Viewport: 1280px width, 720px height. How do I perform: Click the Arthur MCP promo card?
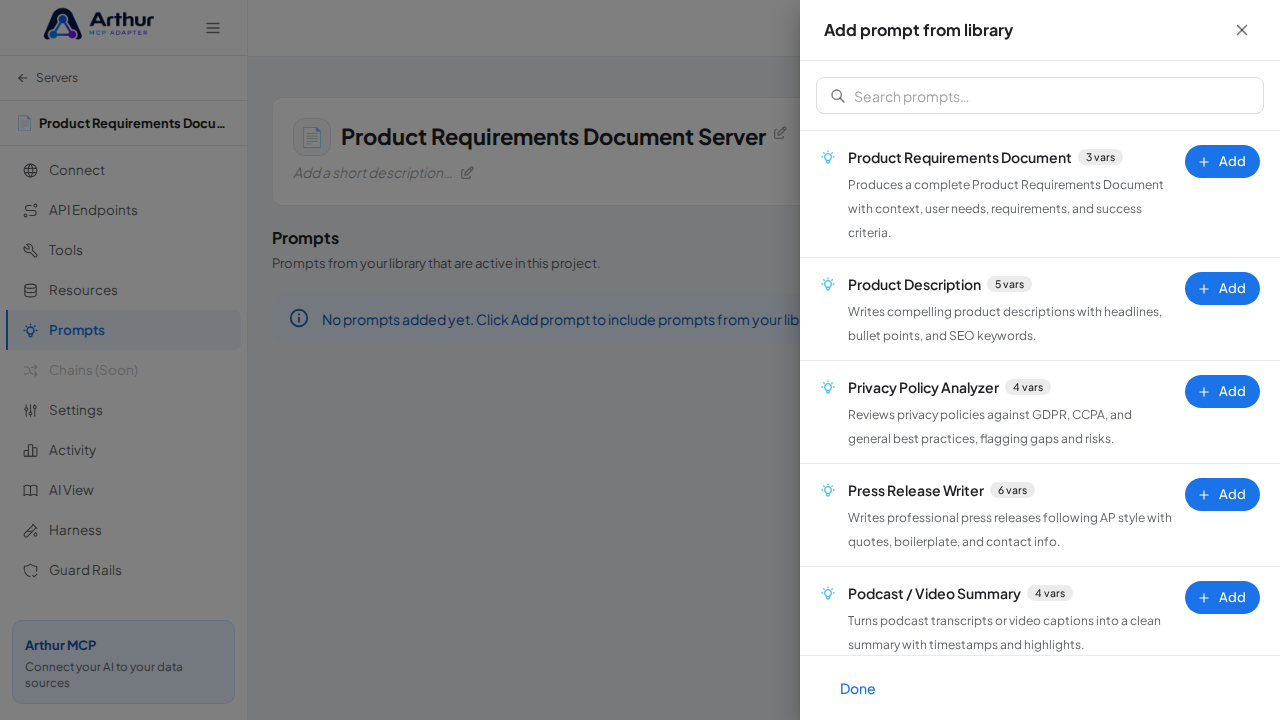[123, 662]
